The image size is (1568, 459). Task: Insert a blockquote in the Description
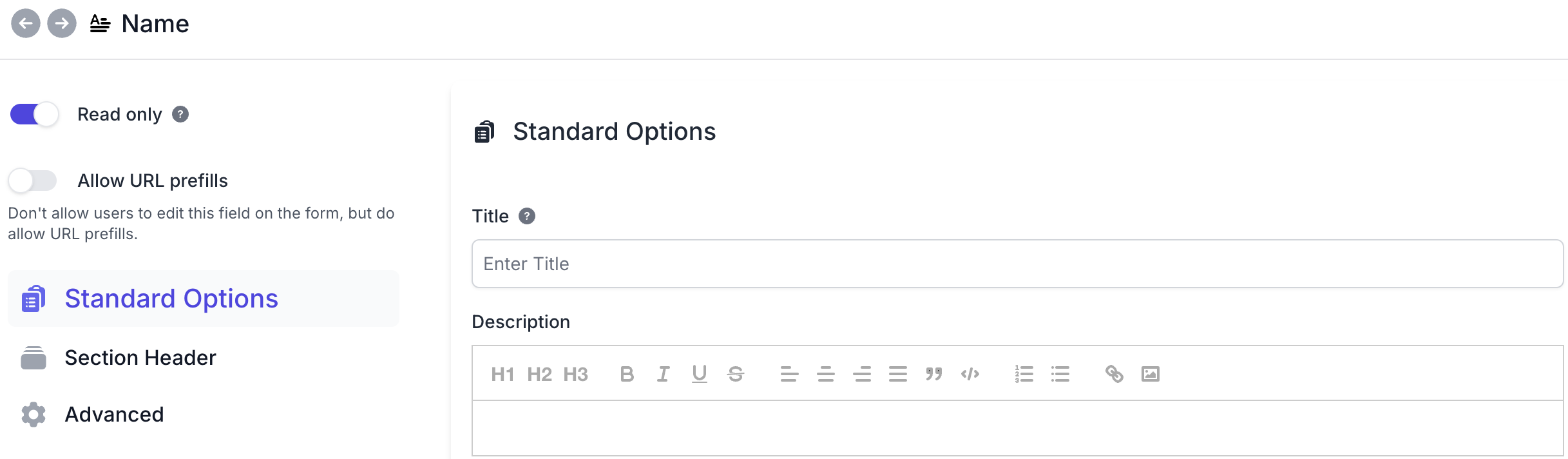pyautogui.click(x=934, y=374)
